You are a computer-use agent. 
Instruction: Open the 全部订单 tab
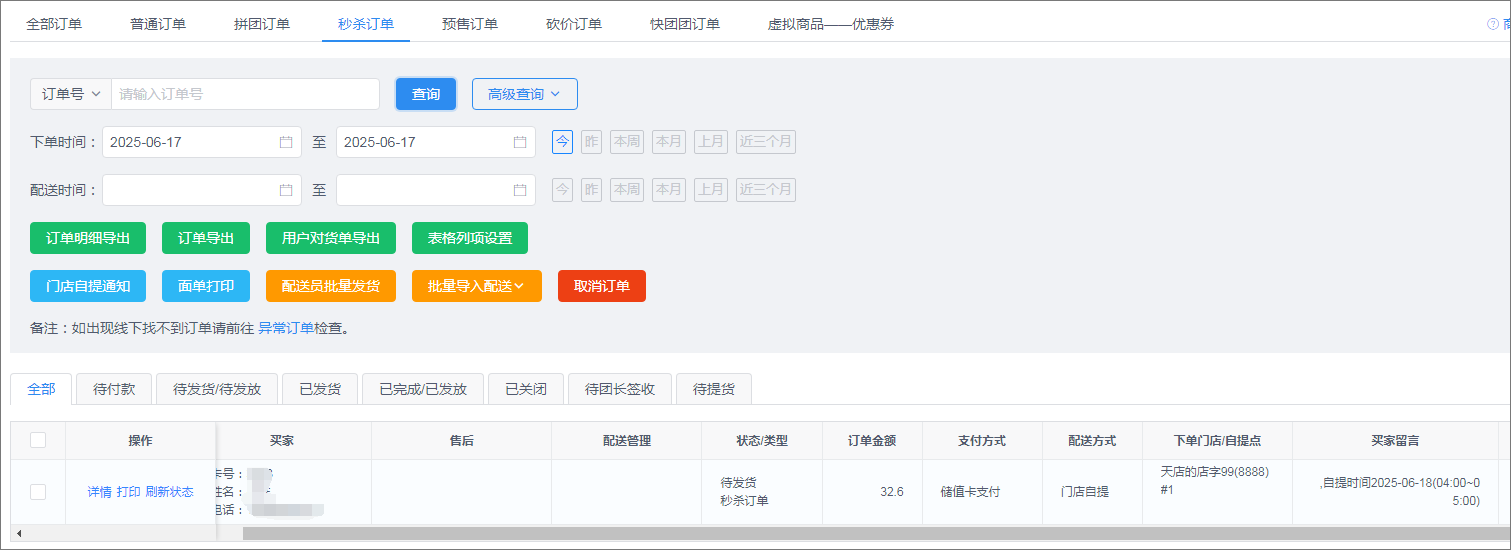click(54, 24)
